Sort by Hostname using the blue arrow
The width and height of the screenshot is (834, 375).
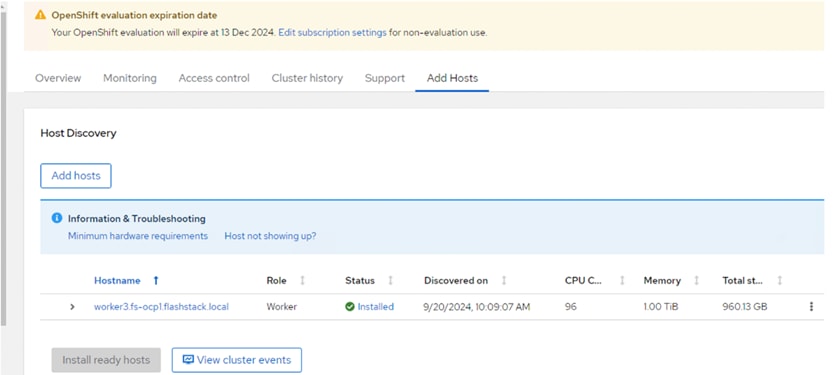(156, 280)
